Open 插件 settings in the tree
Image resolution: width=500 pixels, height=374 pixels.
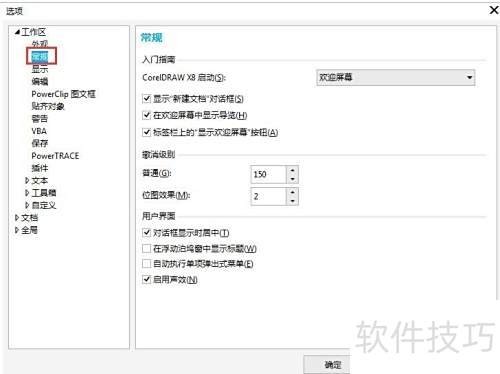(40, 168)
